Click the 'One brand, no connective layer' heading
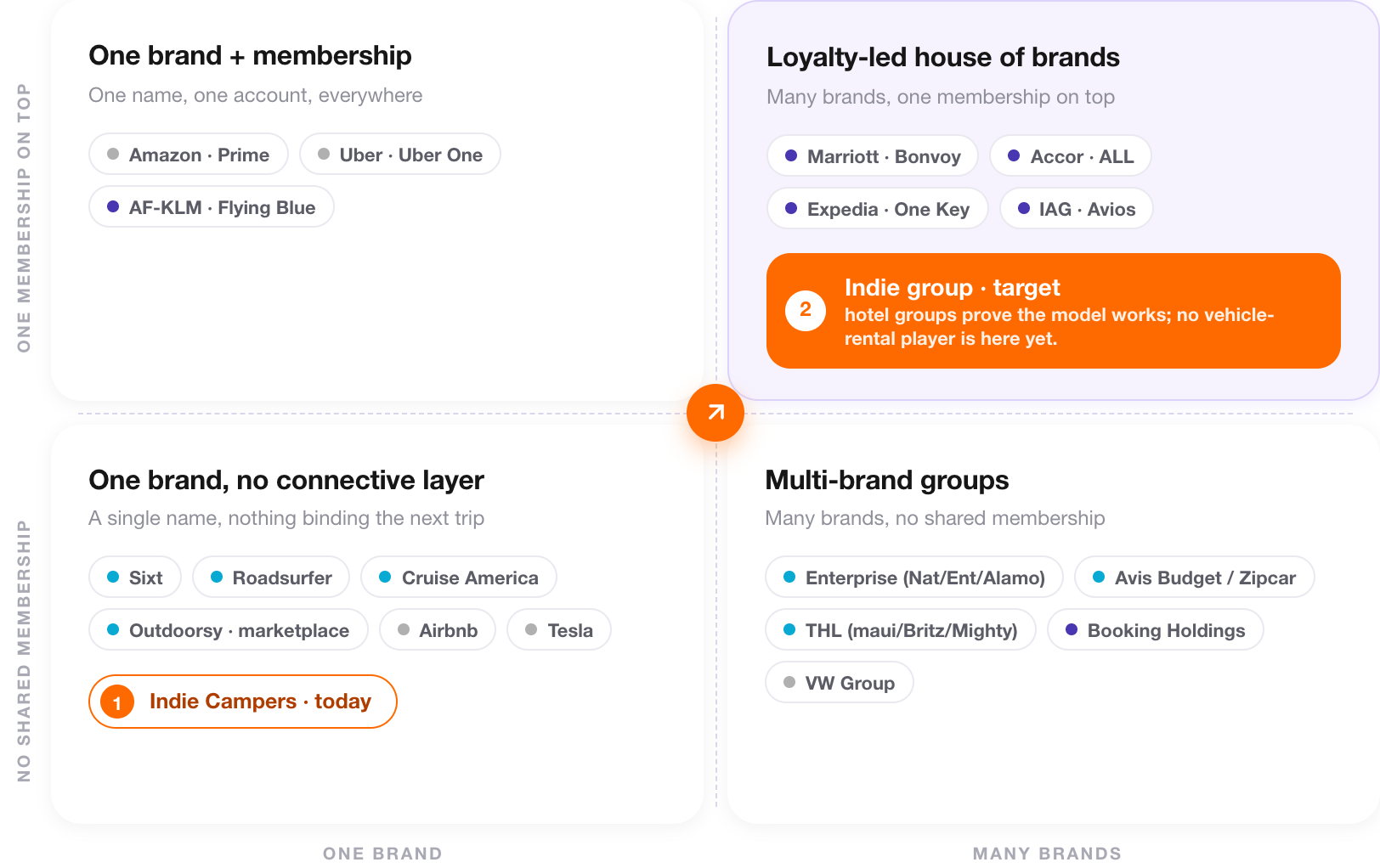Screen dimensions: 1380x868 click(x=286, y=481)
